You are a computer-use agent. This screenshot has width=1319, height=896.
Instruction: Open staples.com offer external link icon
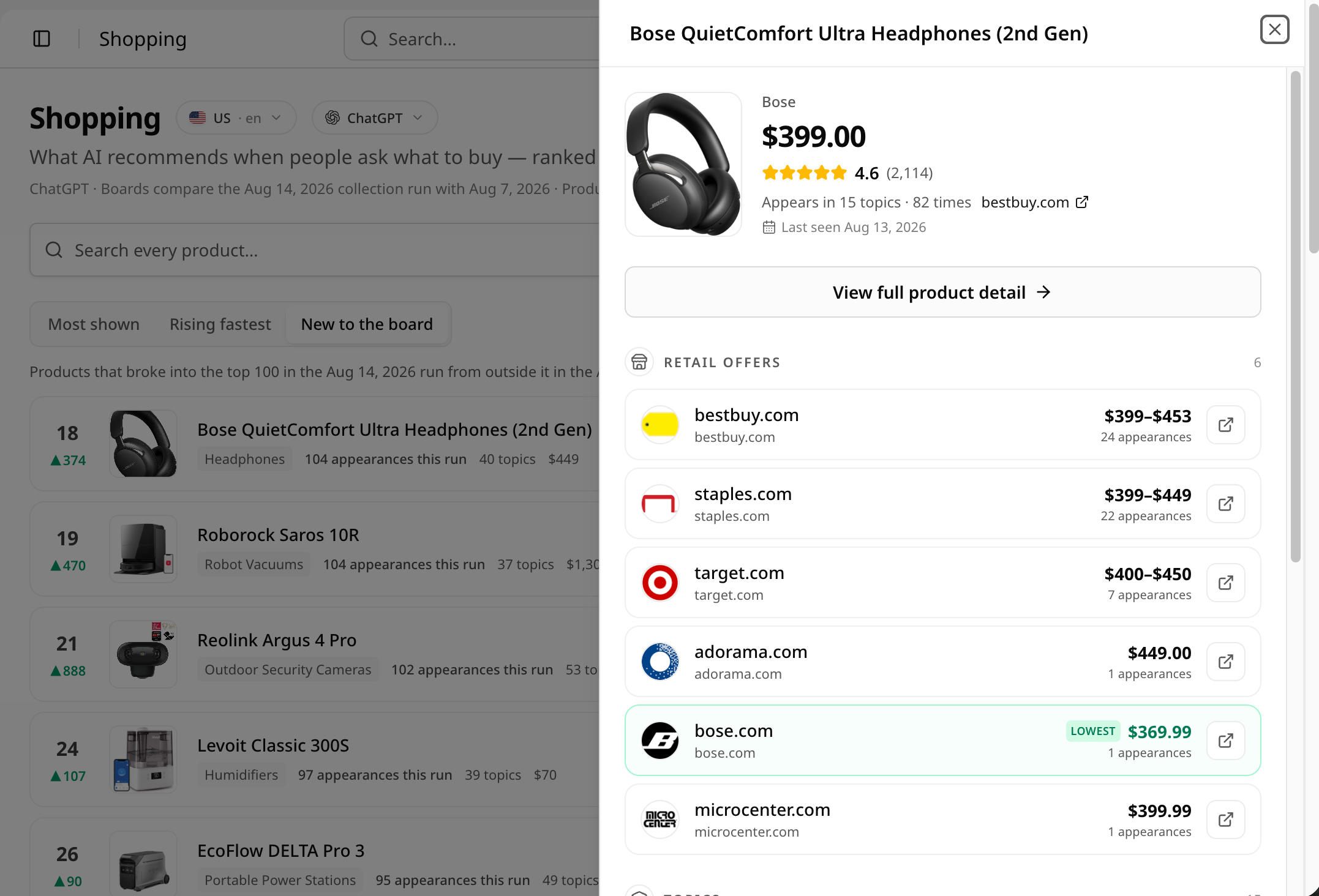(x=1225, y=504)
